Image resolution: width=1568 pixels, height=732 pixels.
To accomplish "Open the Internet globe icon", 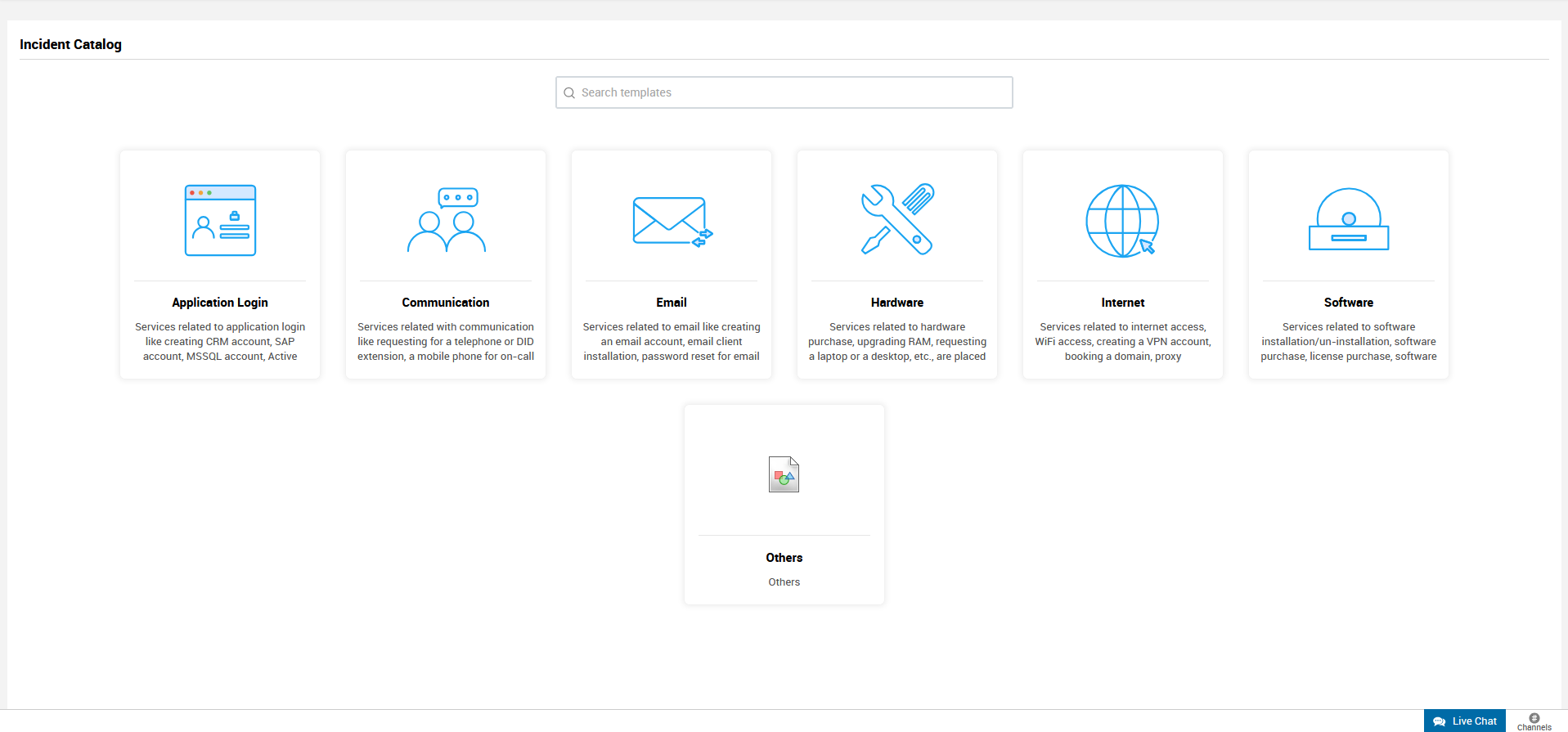I will coord(1122,221).
